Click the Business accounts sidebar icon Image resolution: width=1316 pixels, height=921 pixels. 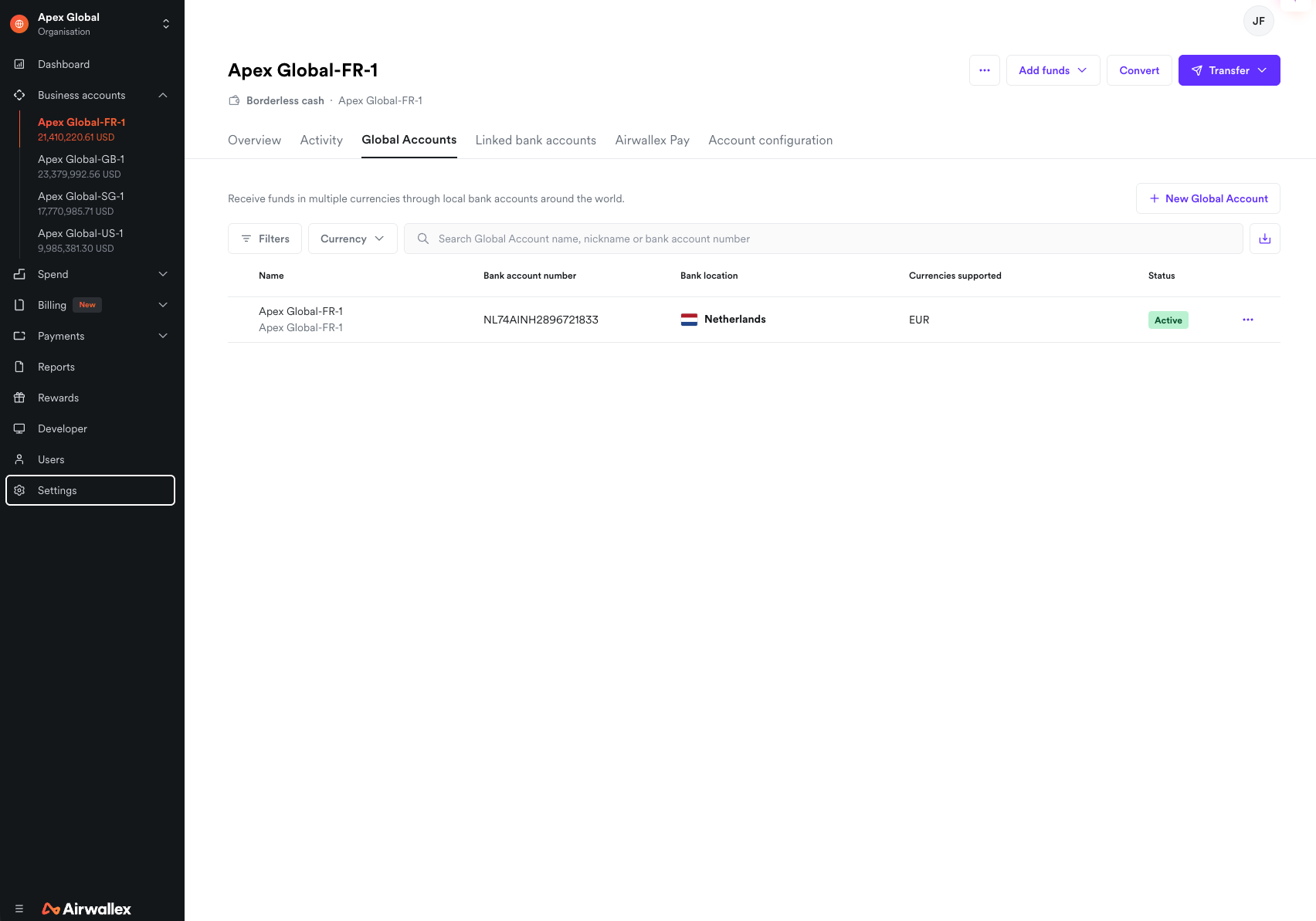19,95
